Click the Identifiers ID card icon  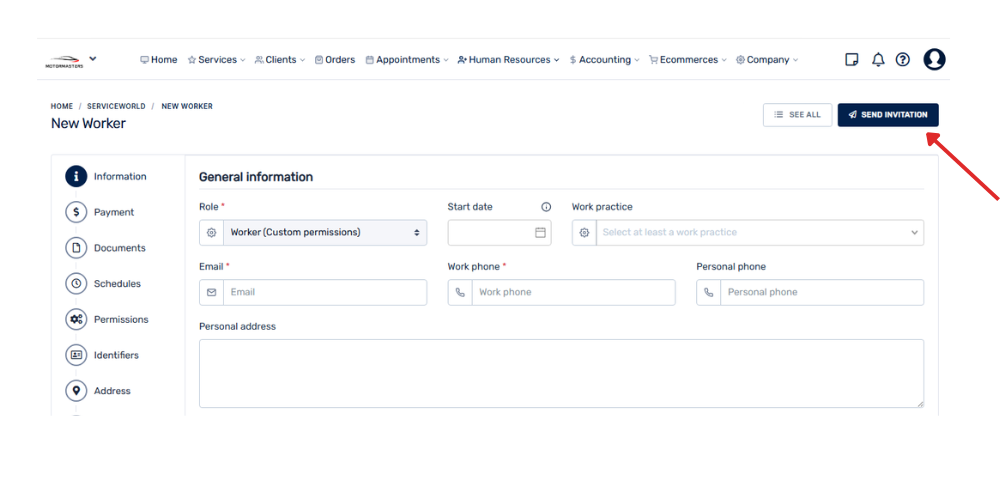tap(76, 355)
